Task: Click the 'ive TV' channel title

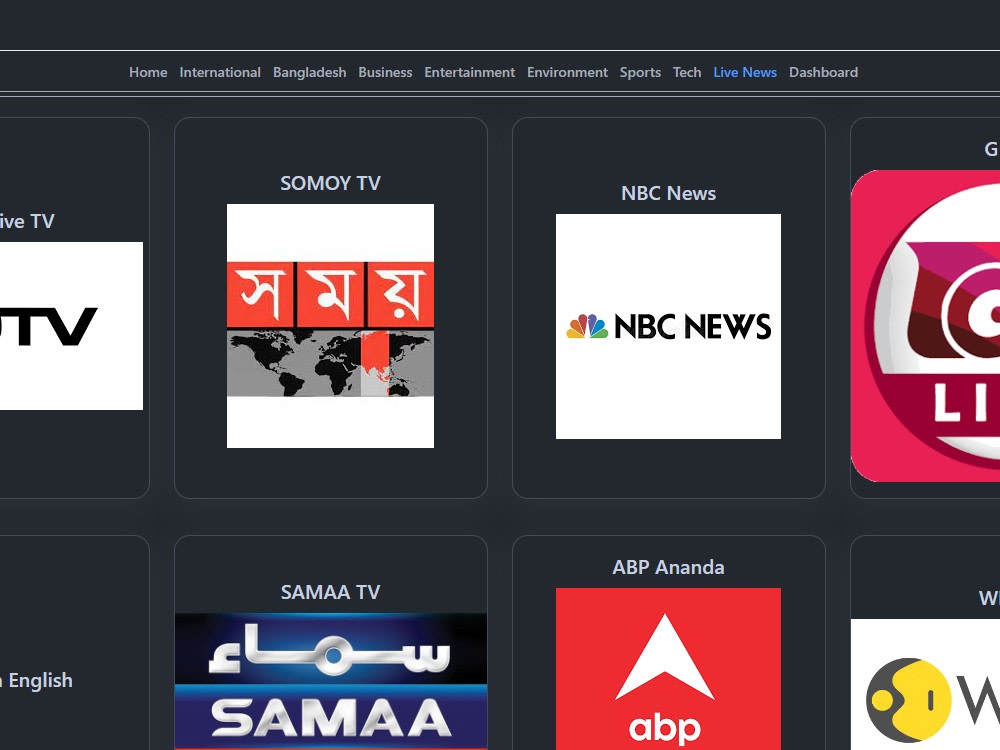Action: click(27, 221)
